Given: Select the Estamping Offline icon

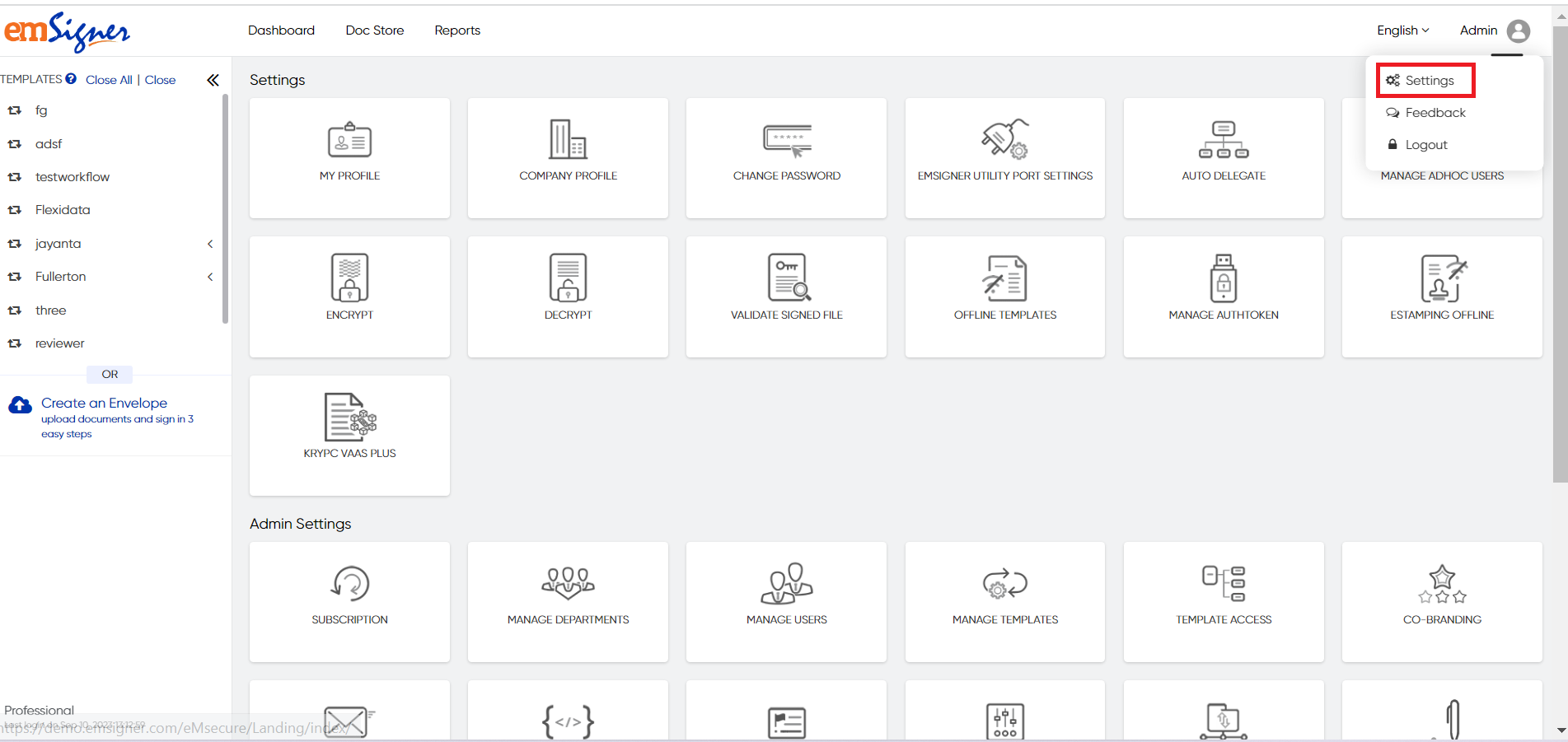Looking at the screenshot, I should (1442, 278).
